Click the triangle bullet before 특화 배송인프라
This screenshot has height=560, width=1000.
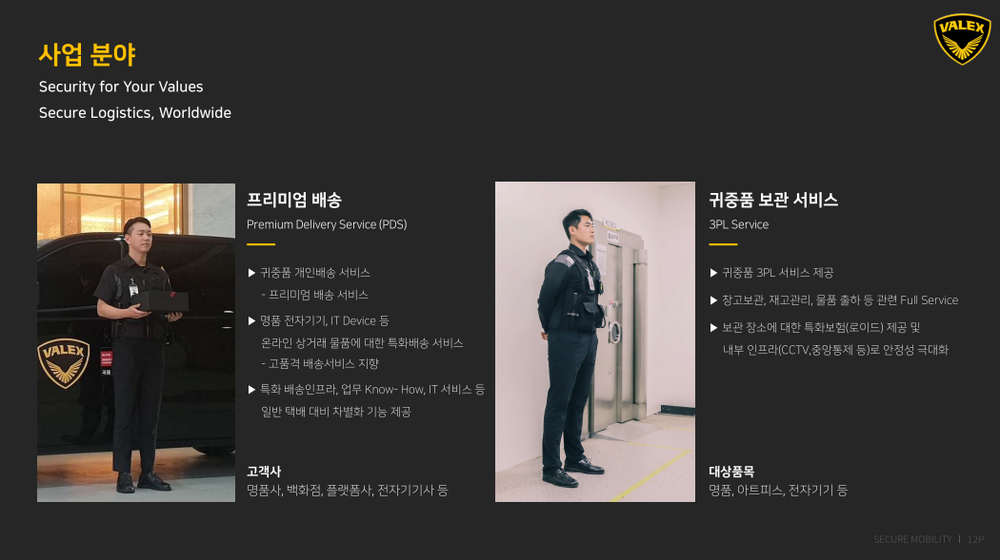point(251,390)
